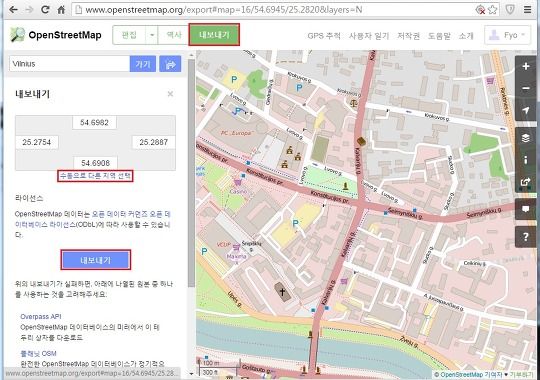The height and width of the screenshot is (380, 540).
Task: Open 도움말 help page
Action: click(439, 36)
